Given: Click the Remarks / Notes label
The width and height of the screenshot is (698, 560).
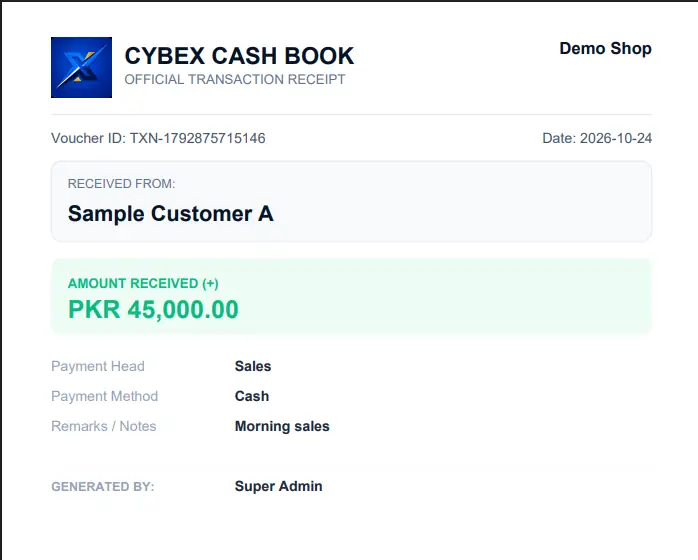Looking at the screenshot, I should [104, 426].
